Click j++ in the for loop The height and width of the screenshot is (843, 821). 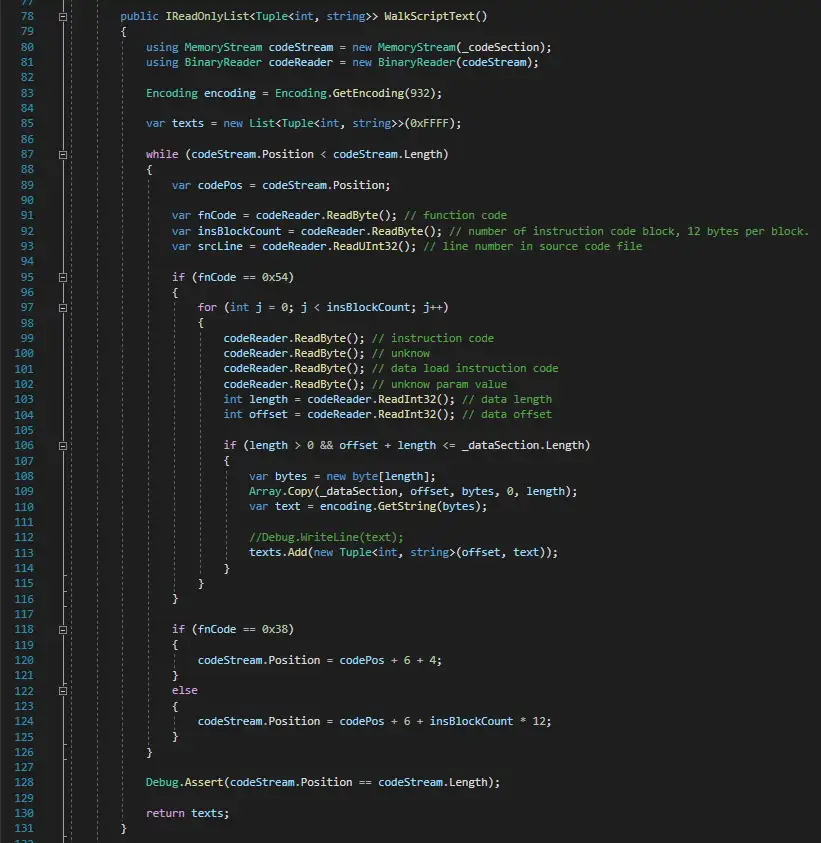click(x=433, y=308)
